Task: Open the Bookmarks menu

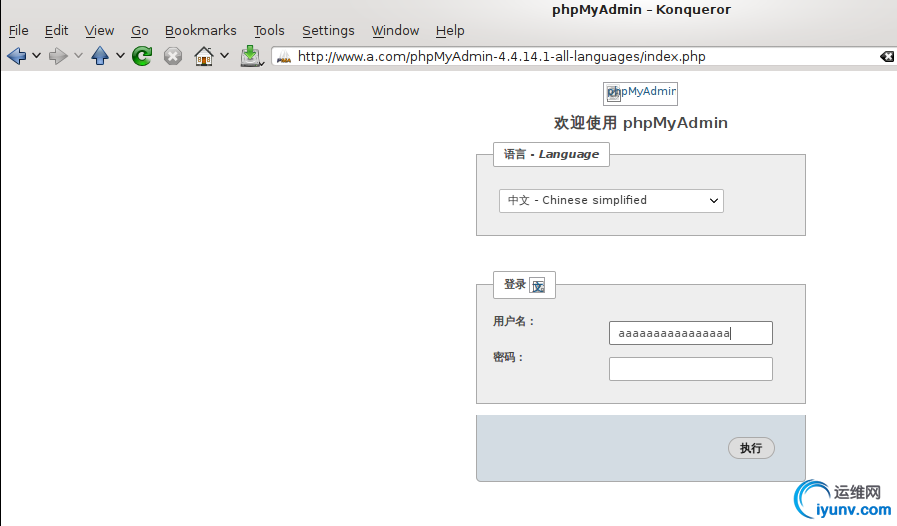Action: point(200,30)
